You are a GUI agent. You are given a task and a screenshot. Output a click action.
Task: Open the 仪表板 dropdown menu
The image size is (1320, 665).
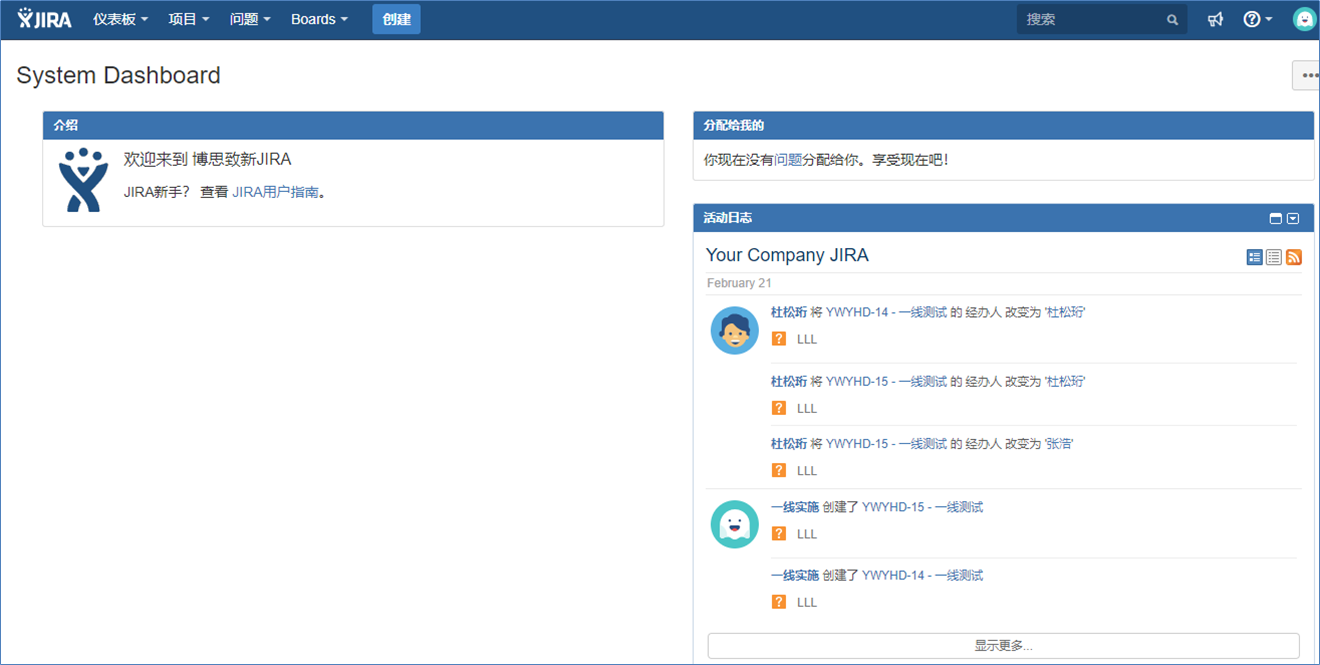click(120, 19)
